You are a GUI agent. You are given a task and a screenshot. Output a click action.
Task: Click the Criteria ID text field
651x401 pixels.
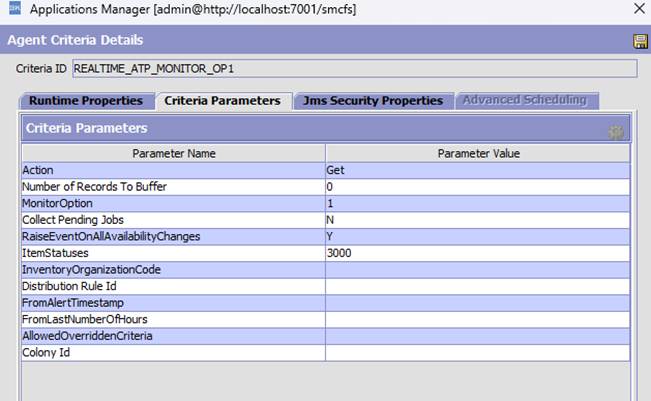(354, 69)
